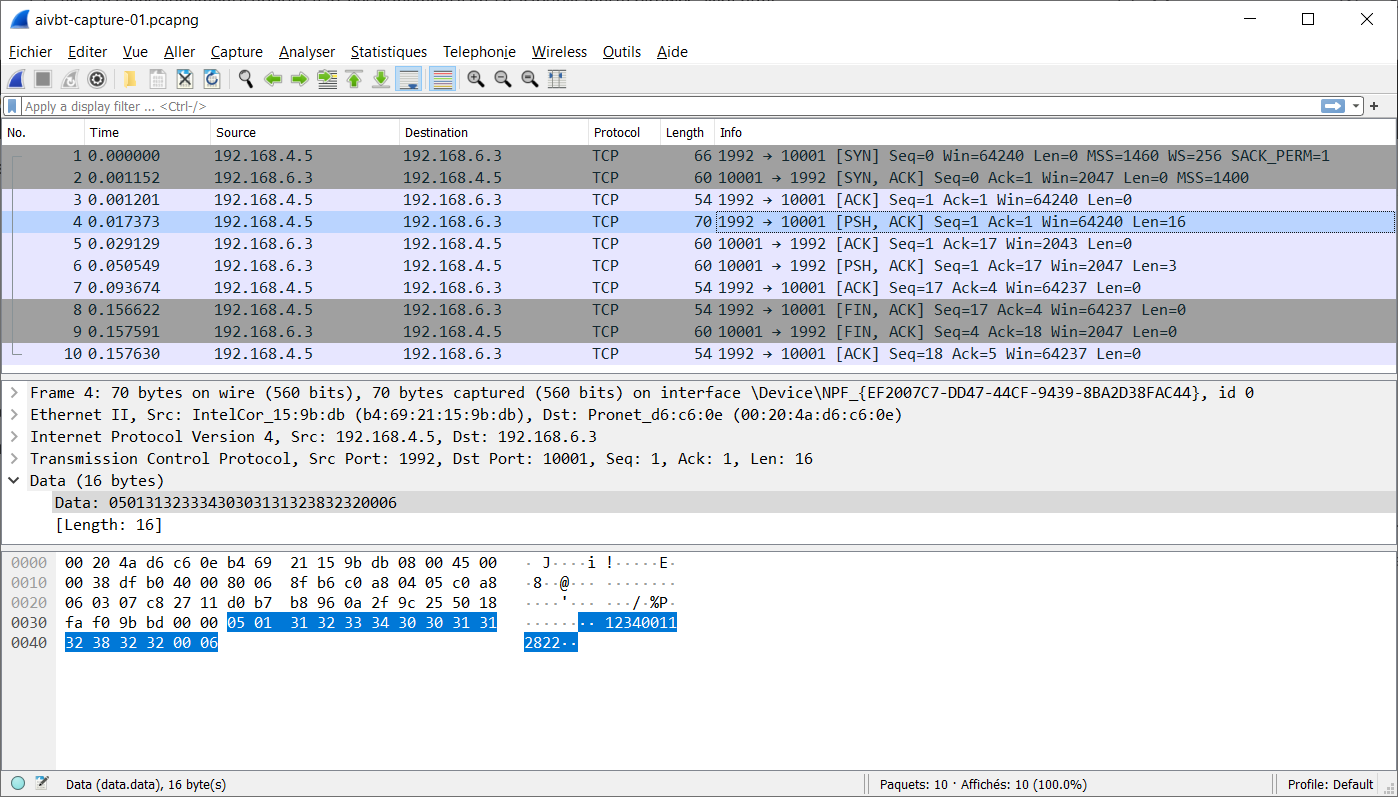Click Profile: Default in status bar

1330,785
